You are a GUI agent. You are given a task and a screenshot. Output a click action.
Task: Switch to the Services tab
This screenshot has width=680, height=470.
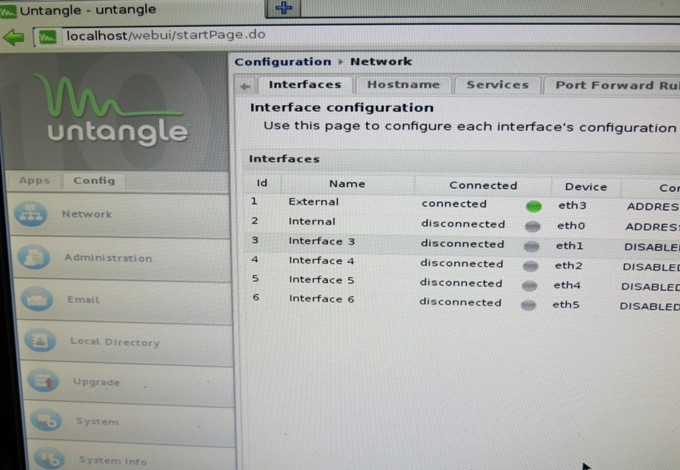[497, 85]
